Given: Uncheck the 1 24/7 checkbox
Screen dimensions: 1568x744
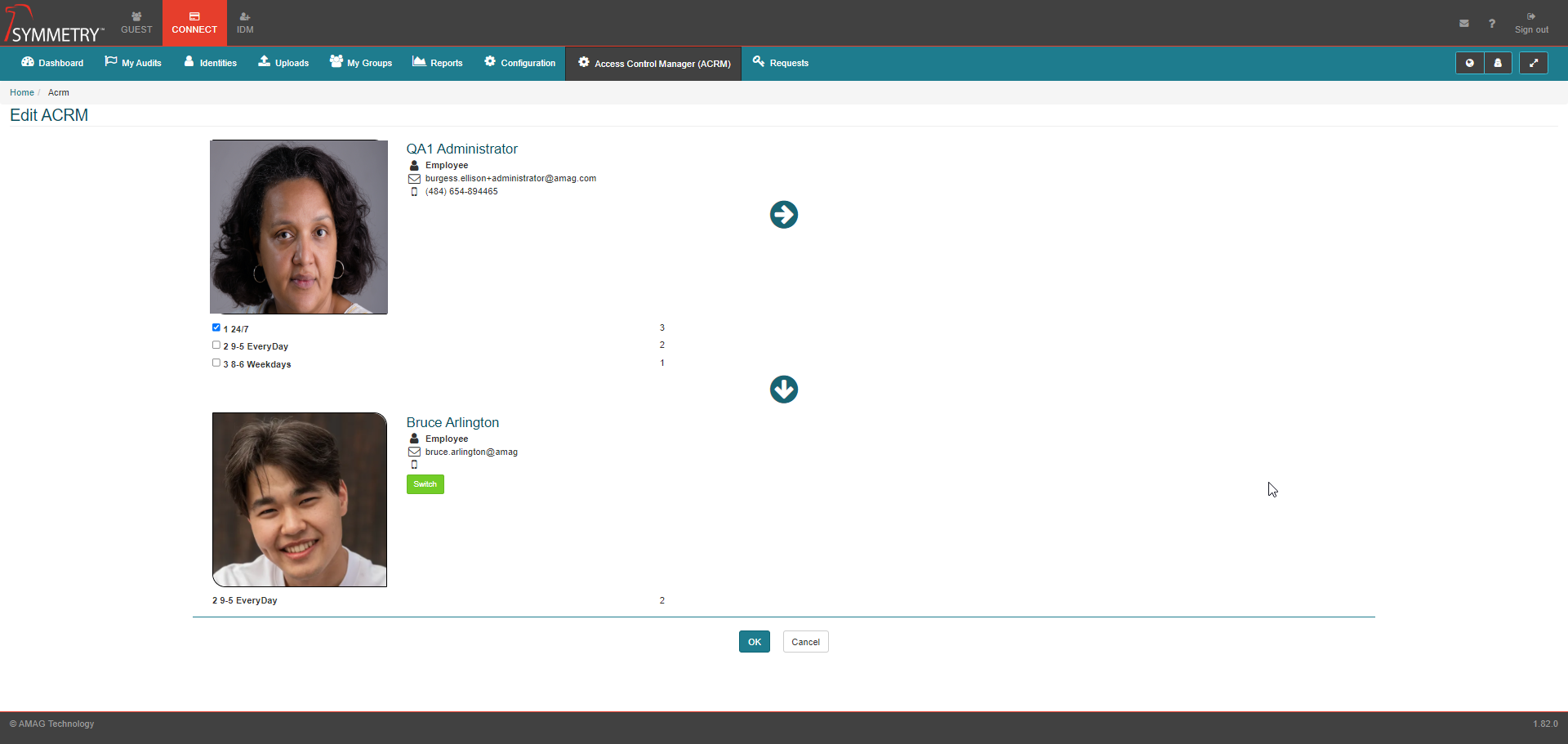Looking at the screenshot, I should click(x=216, y=327).
